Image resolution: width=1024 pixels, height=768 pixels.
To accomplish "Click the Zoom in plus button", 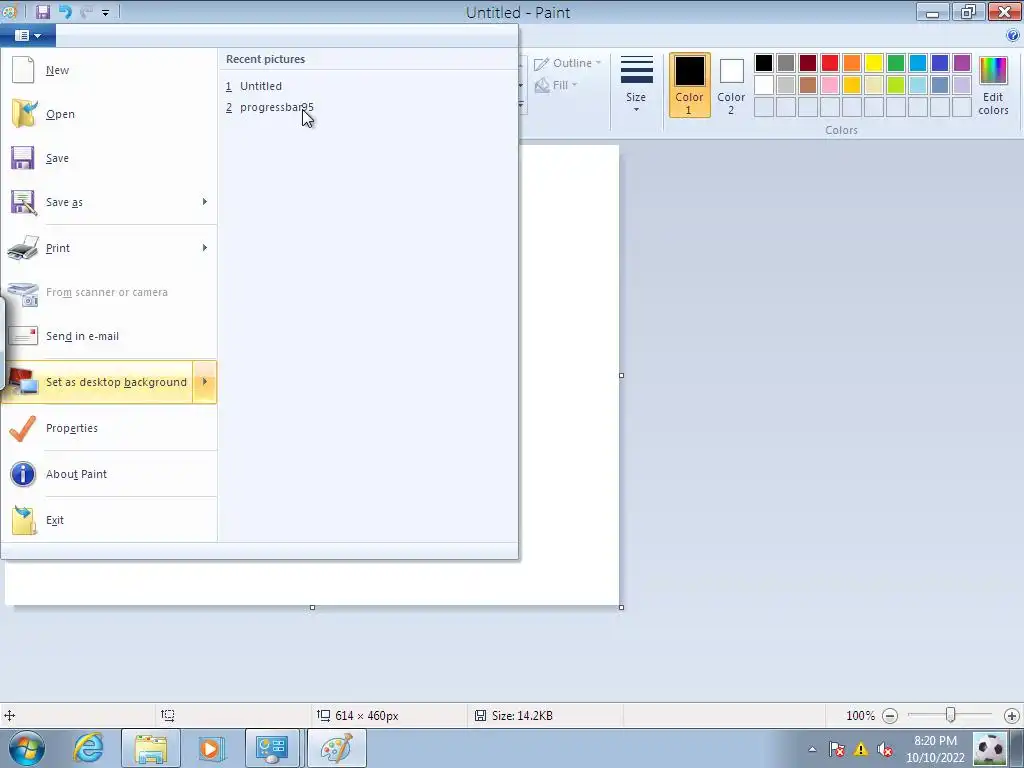I will (1012, 716).
